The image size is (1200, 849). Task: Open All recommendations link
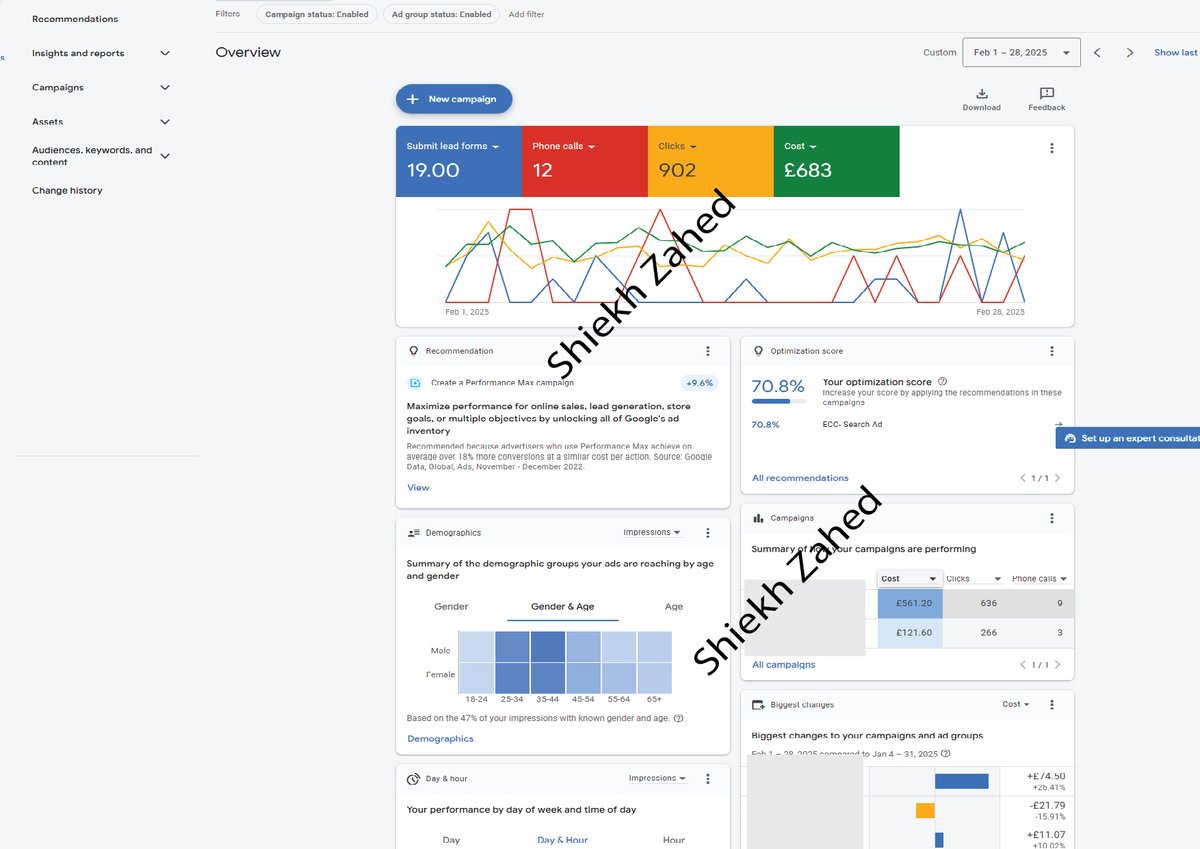[x=800, y=478]
